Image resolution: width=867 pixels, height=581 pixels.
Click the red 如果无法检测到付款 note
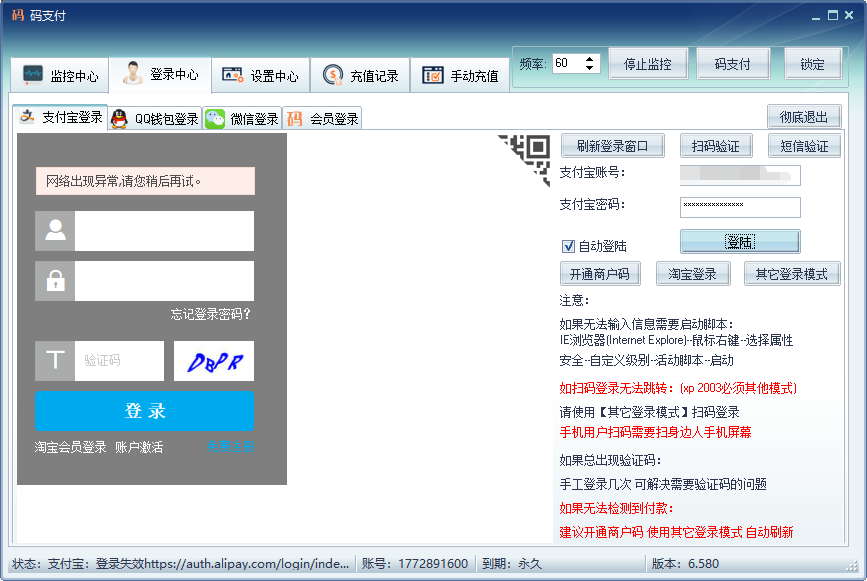click(616, 508)
